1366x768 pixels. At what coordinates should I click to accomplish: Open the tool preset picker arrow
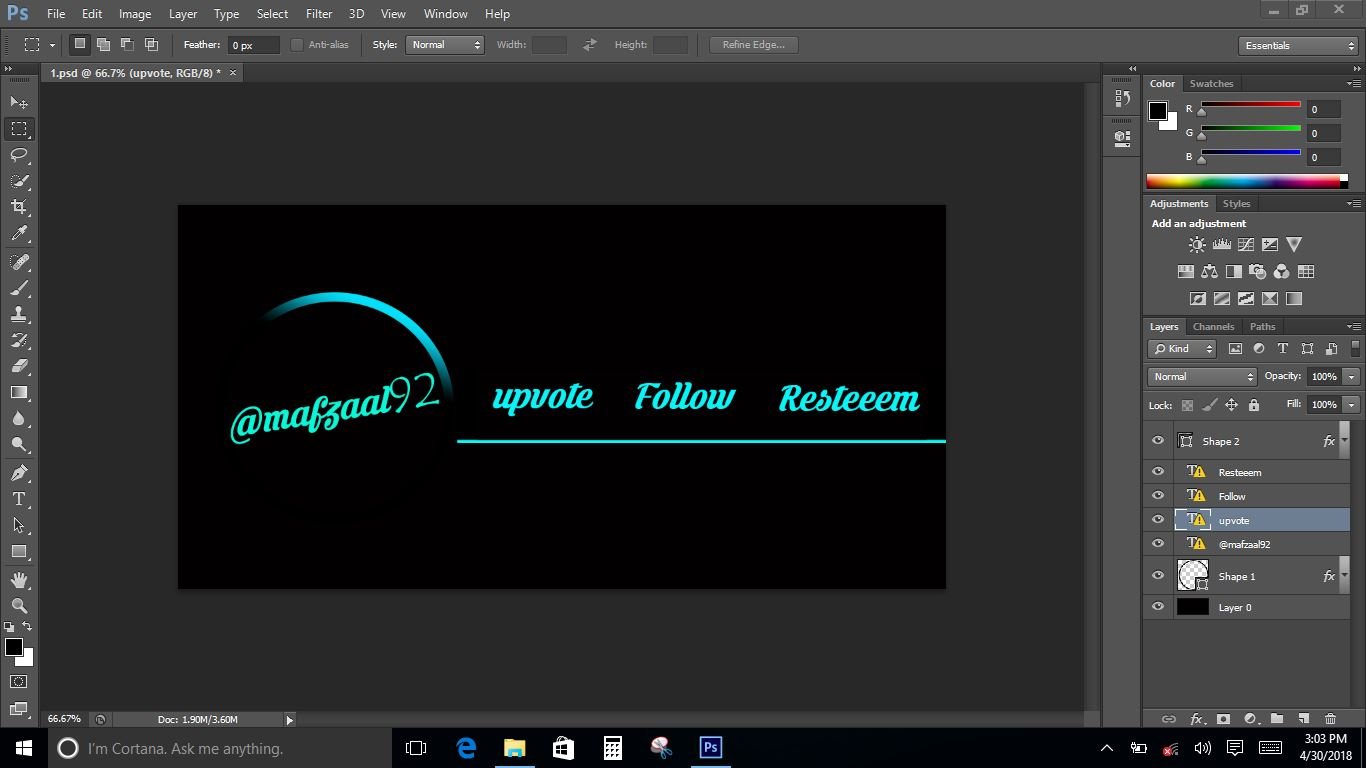[x=52, y=45]
